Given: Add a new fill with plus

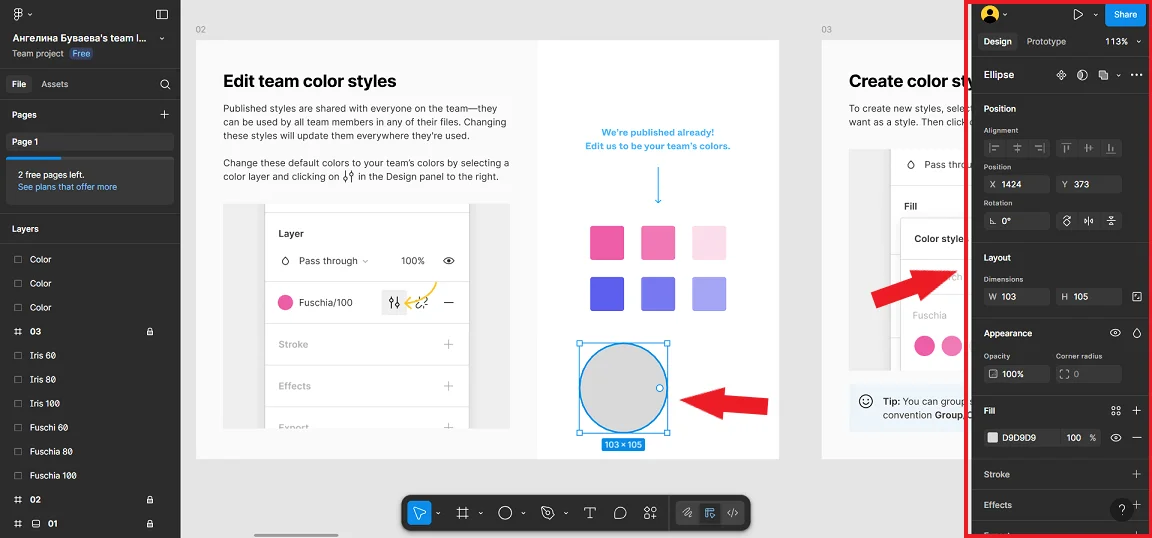Looking at the screenshot, I should tap(1137, 411).
